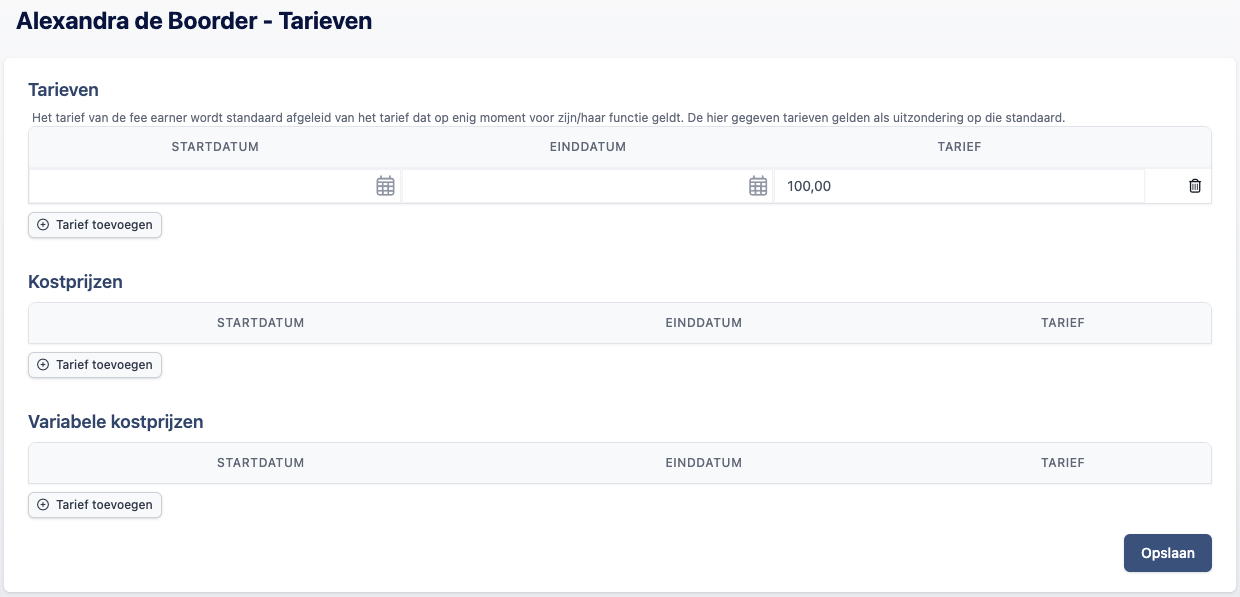Add a tarief under the Variabele kostprijzen section
1240x597 pixels.
coord(95,505)
